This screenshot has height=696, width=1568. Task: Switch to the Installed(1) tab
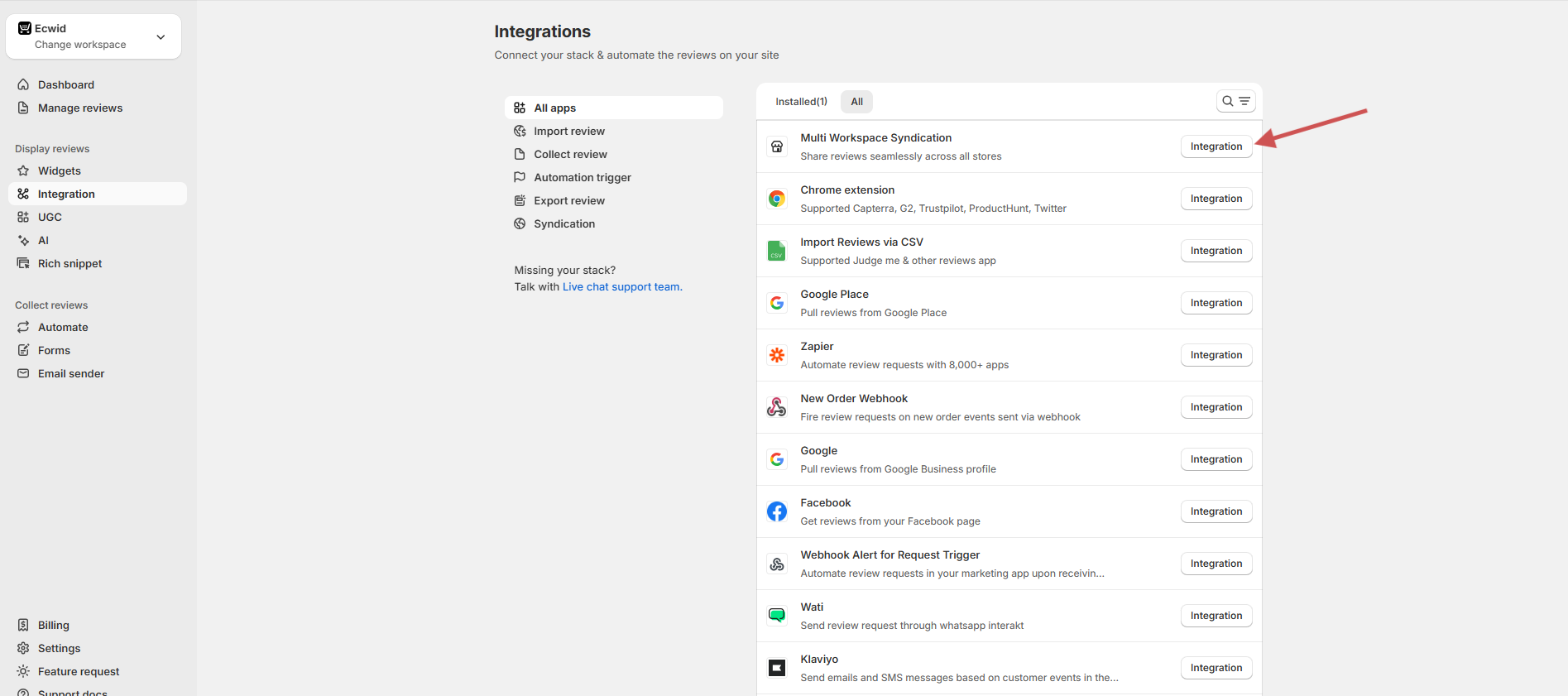pos(800,102)
